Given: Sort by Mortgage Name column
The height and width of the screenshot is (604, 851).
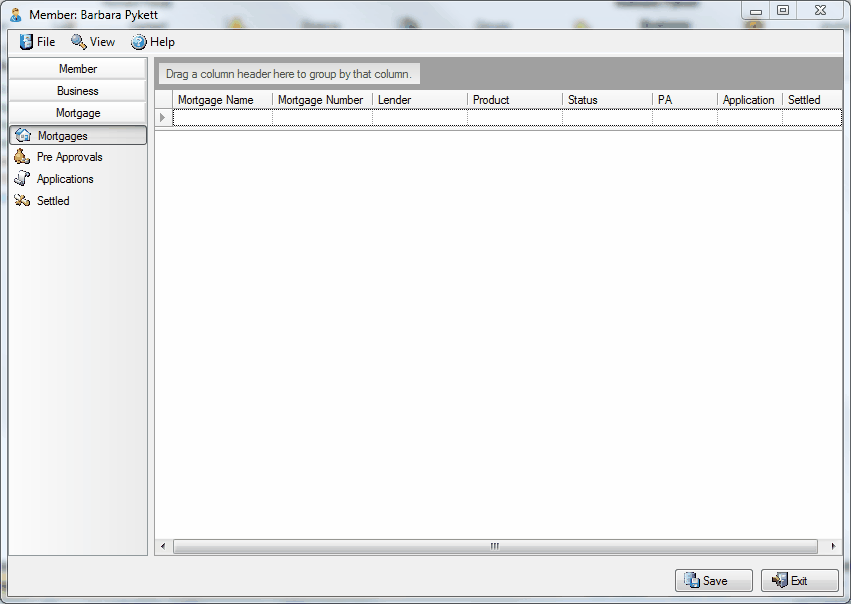Looking at the screenshot, I should (223, 100).
